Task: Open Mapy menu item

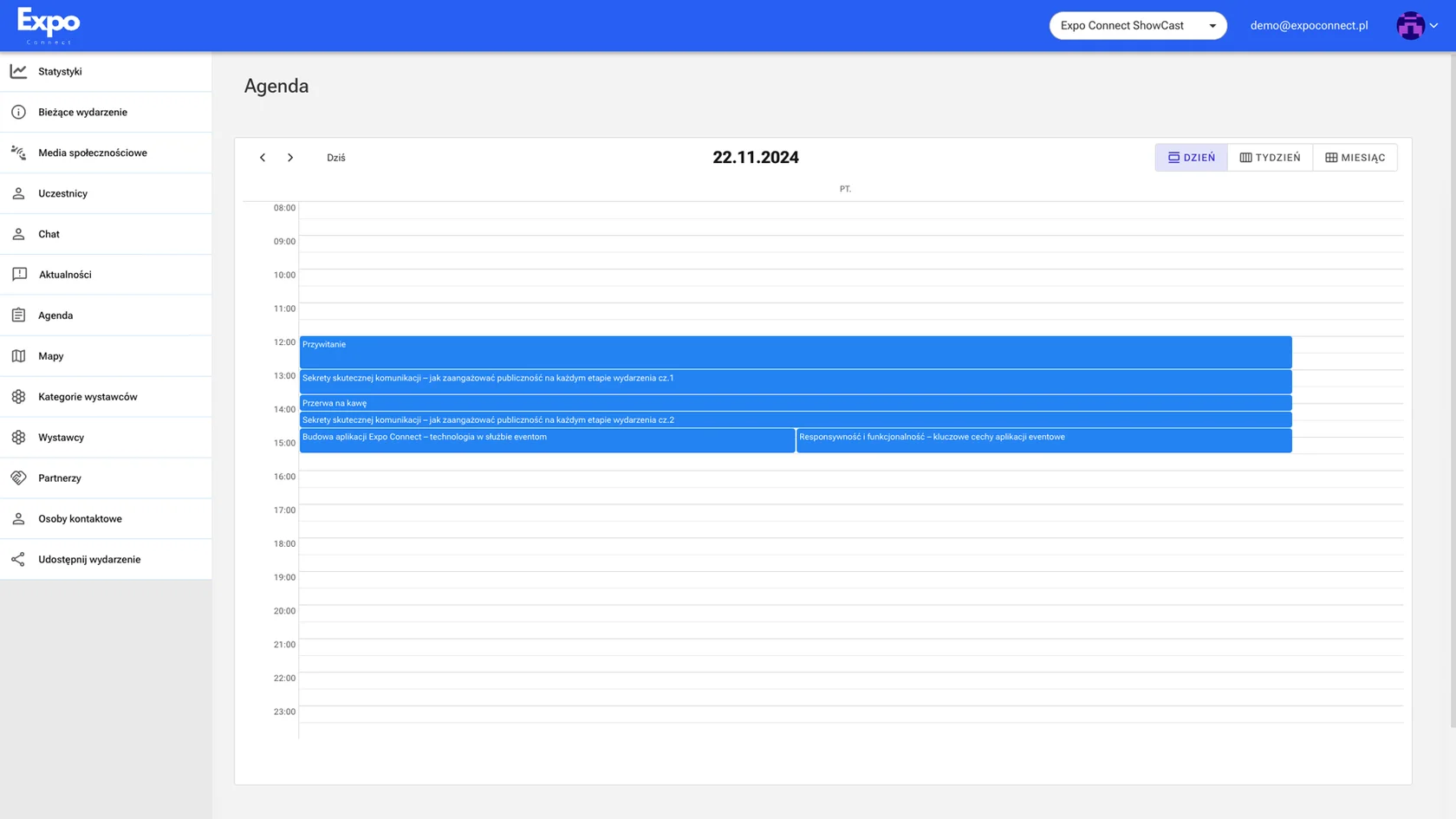Action: (x=106, y=356)
